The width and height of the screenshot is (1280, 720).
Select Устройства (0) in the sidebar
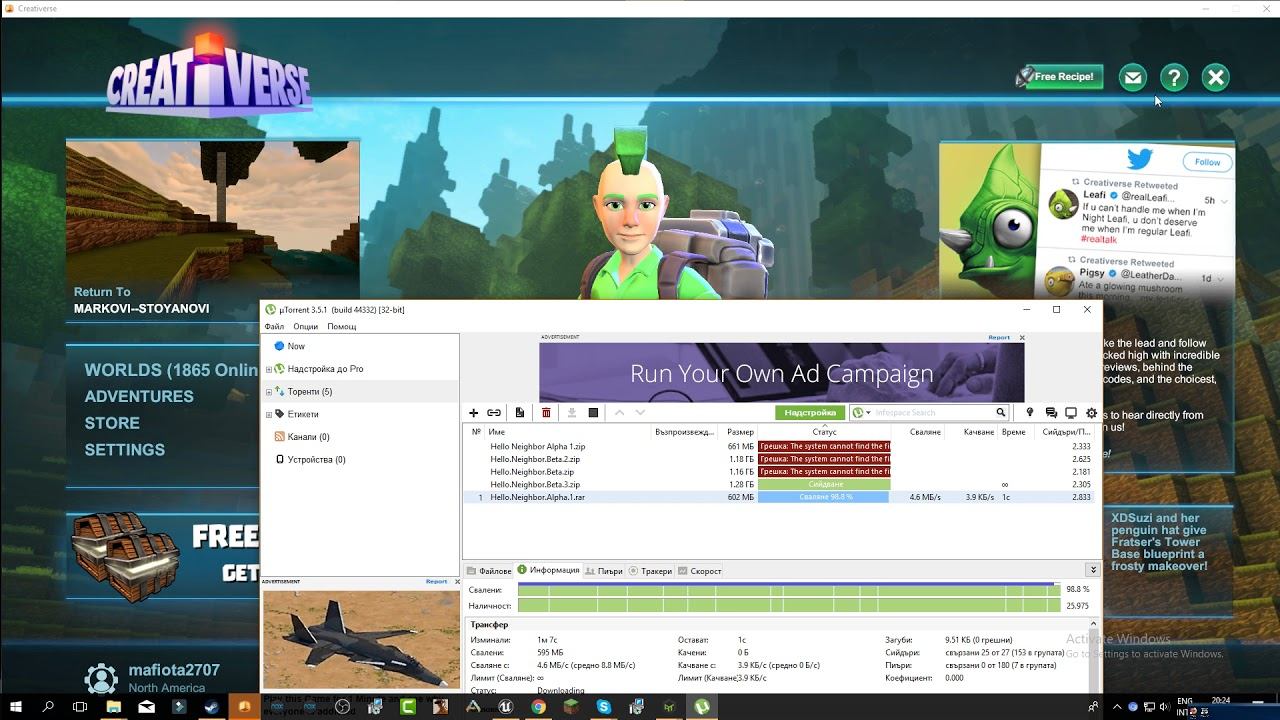coord(316,460)
